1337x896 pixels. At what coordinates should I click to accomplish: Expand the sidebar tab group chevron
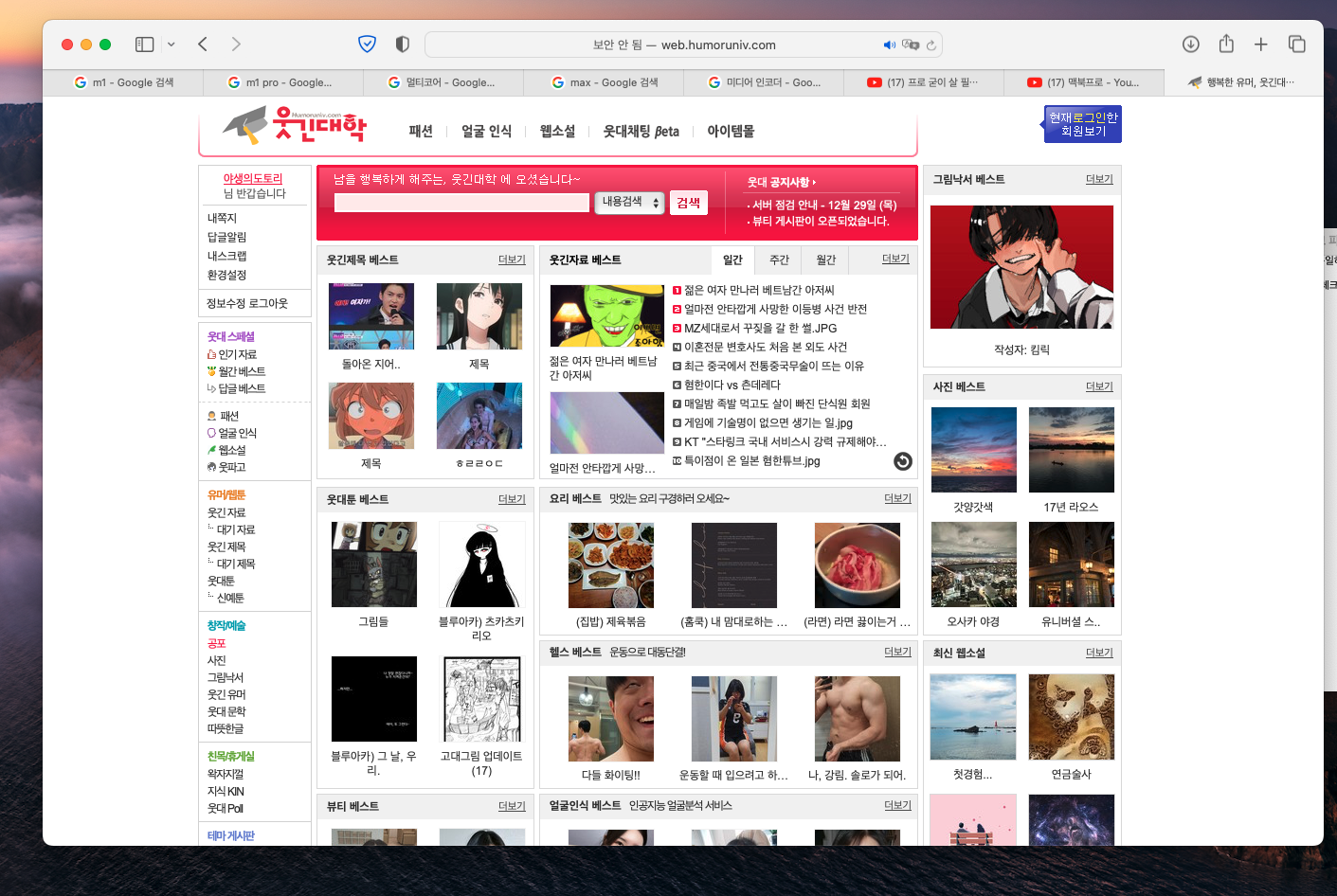click(x=172, y=45)
